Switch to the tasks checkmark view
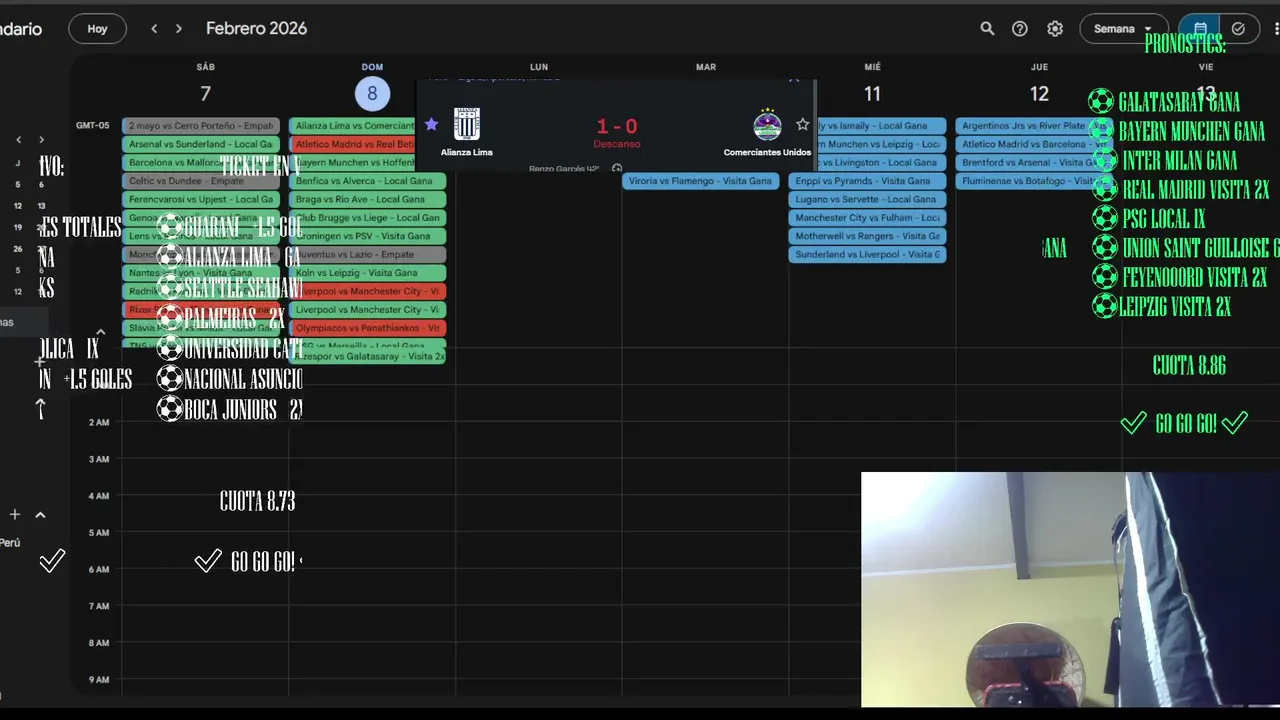1280x720 pixels. click(1238, 29)
